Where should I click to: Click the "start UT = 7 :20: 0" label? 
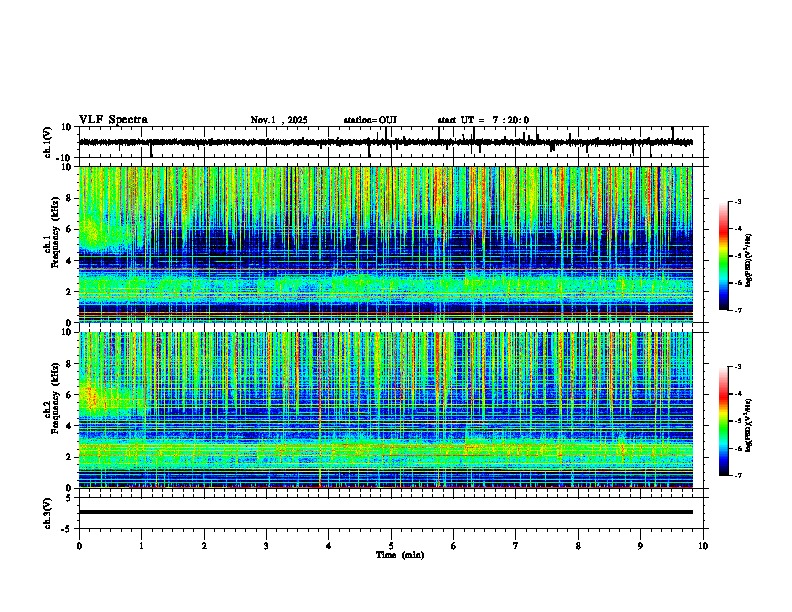pos(483,120)
